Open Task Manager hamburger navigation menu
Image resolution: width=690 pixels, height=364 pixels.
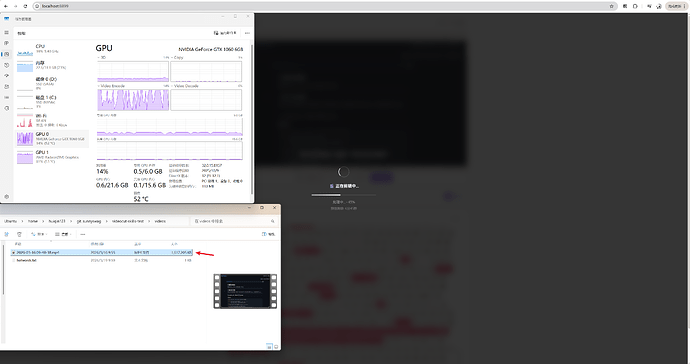(7, 33)
